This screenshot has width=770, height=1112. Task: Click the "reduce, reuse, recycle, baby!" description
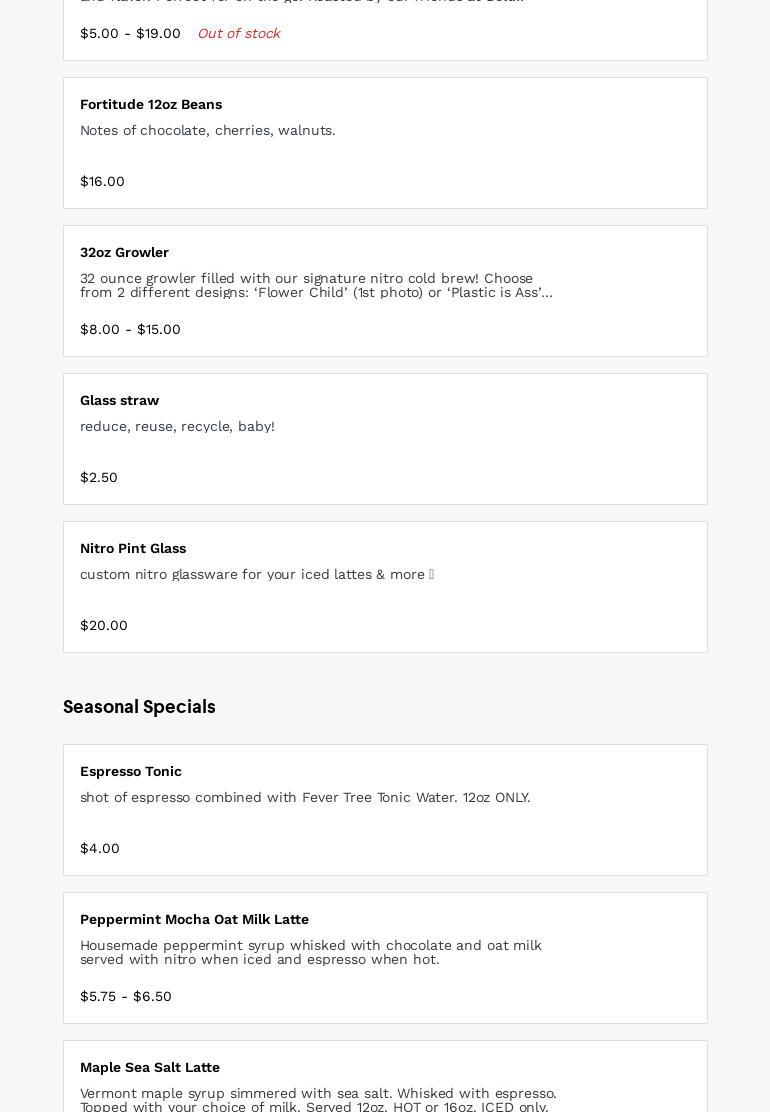(177, 426)
